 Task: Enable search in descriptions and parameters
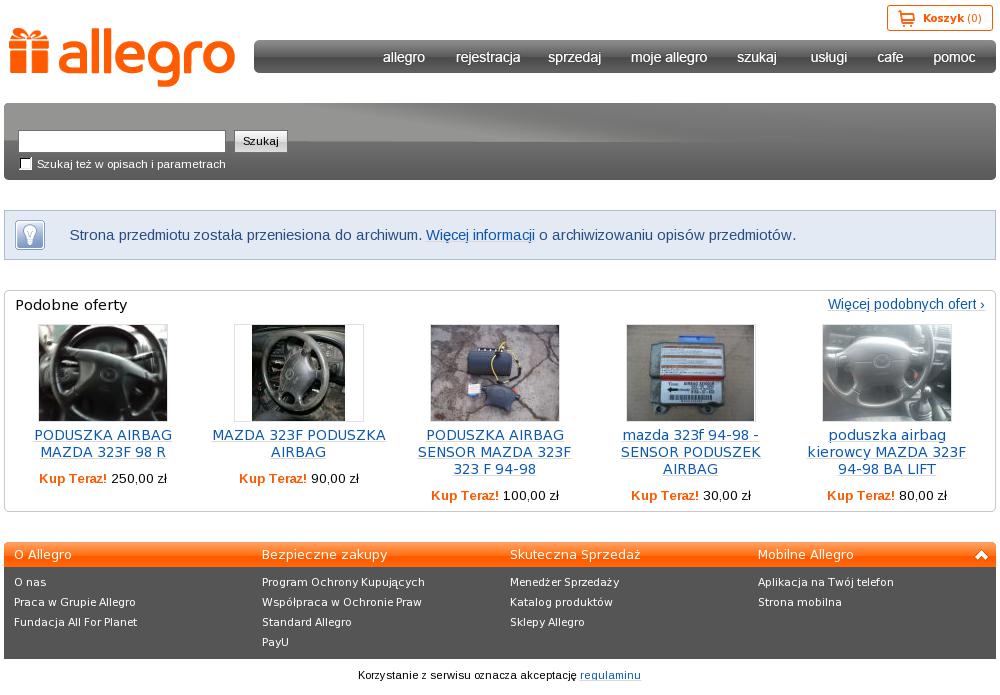pos(26,164)
